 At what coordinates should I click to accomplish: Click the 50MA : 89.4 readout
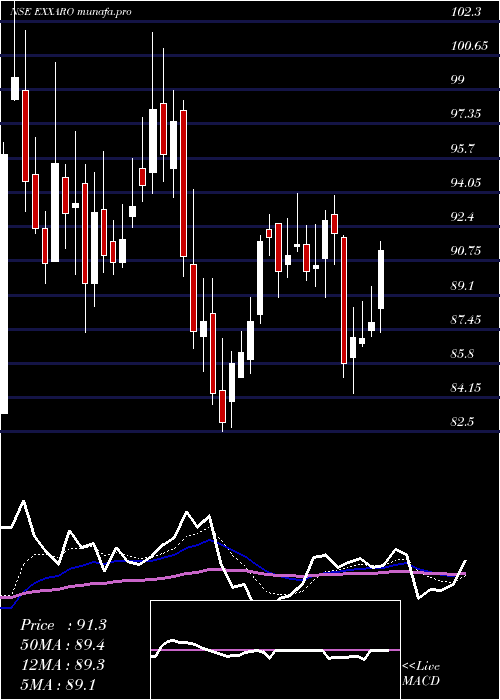pos(63,645)
